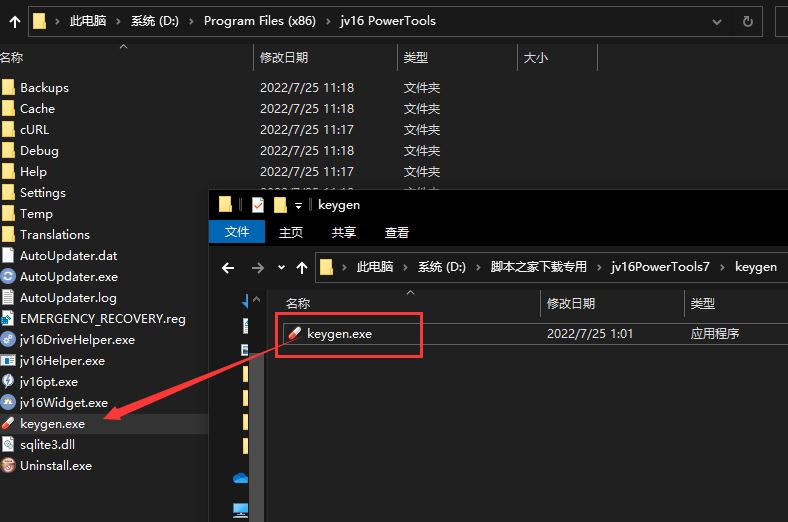788x522 pixels.
Task: Select the Settings folder icon
Action: point(8,192)
